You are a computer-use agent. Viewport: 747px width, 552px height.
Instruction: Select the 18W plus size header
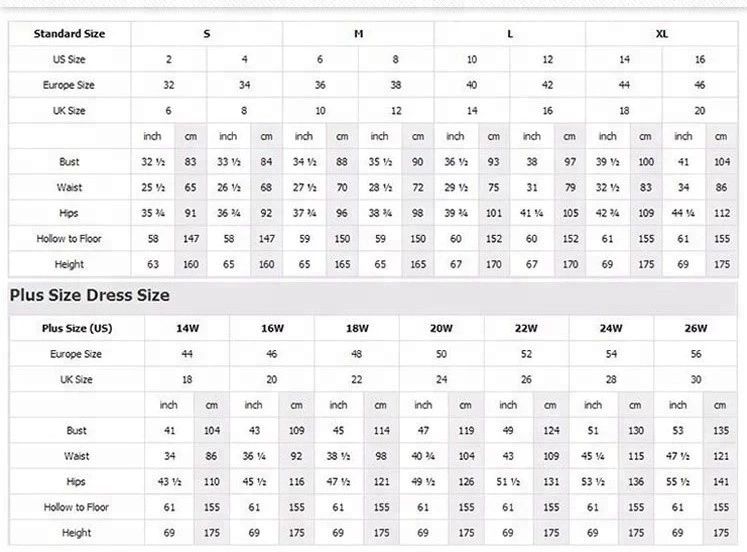click(x=357, y=328)
